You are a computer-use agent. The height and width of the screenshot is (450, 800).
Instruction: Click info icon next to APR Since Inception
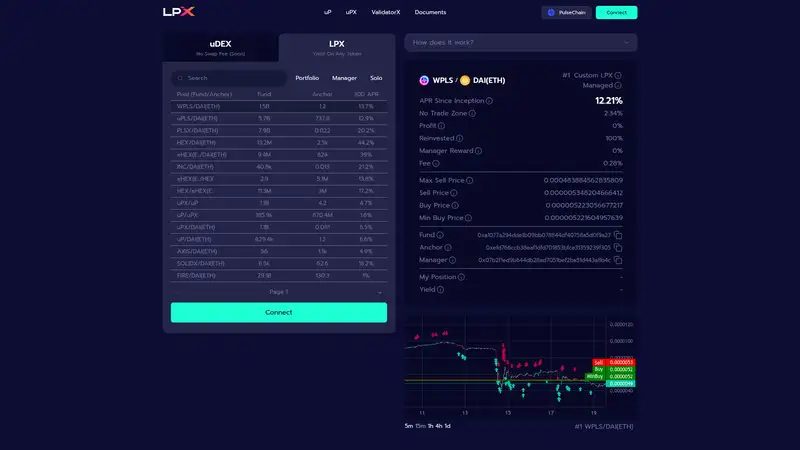pos(489,101)
